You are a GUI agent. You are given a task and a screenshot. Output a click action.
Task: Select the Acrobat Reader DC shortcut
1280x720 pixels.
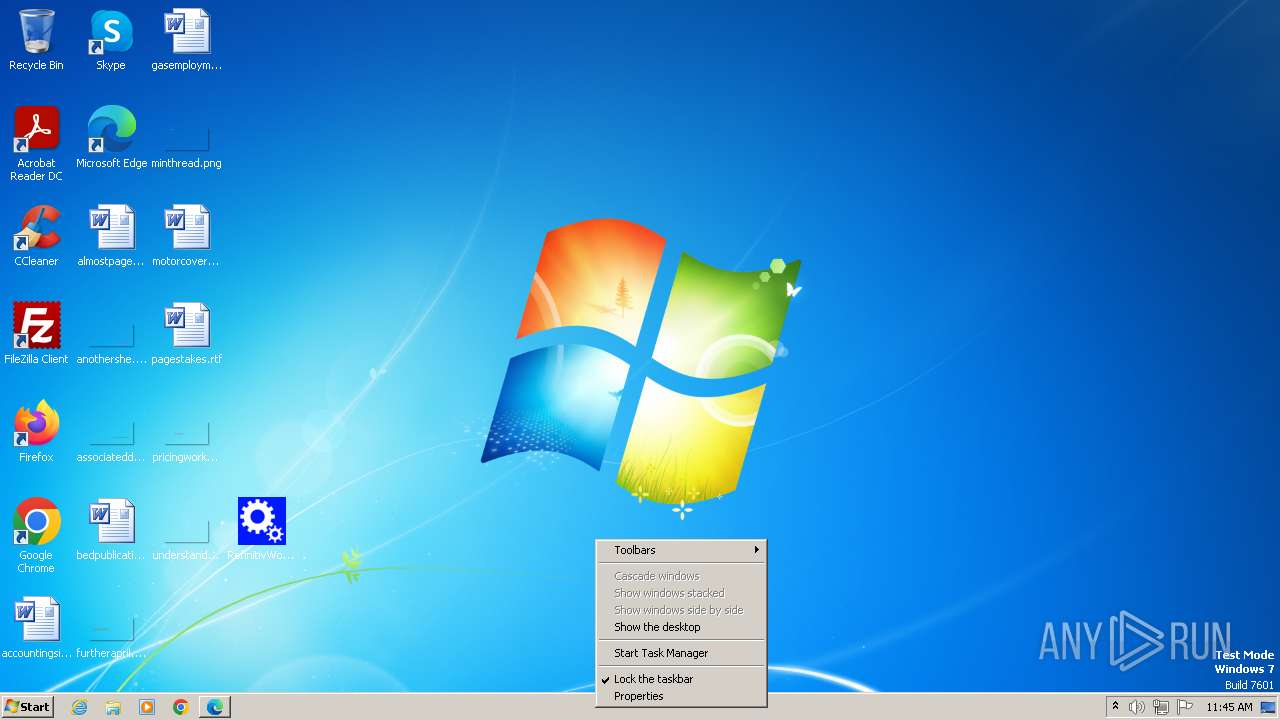[36, 144]
